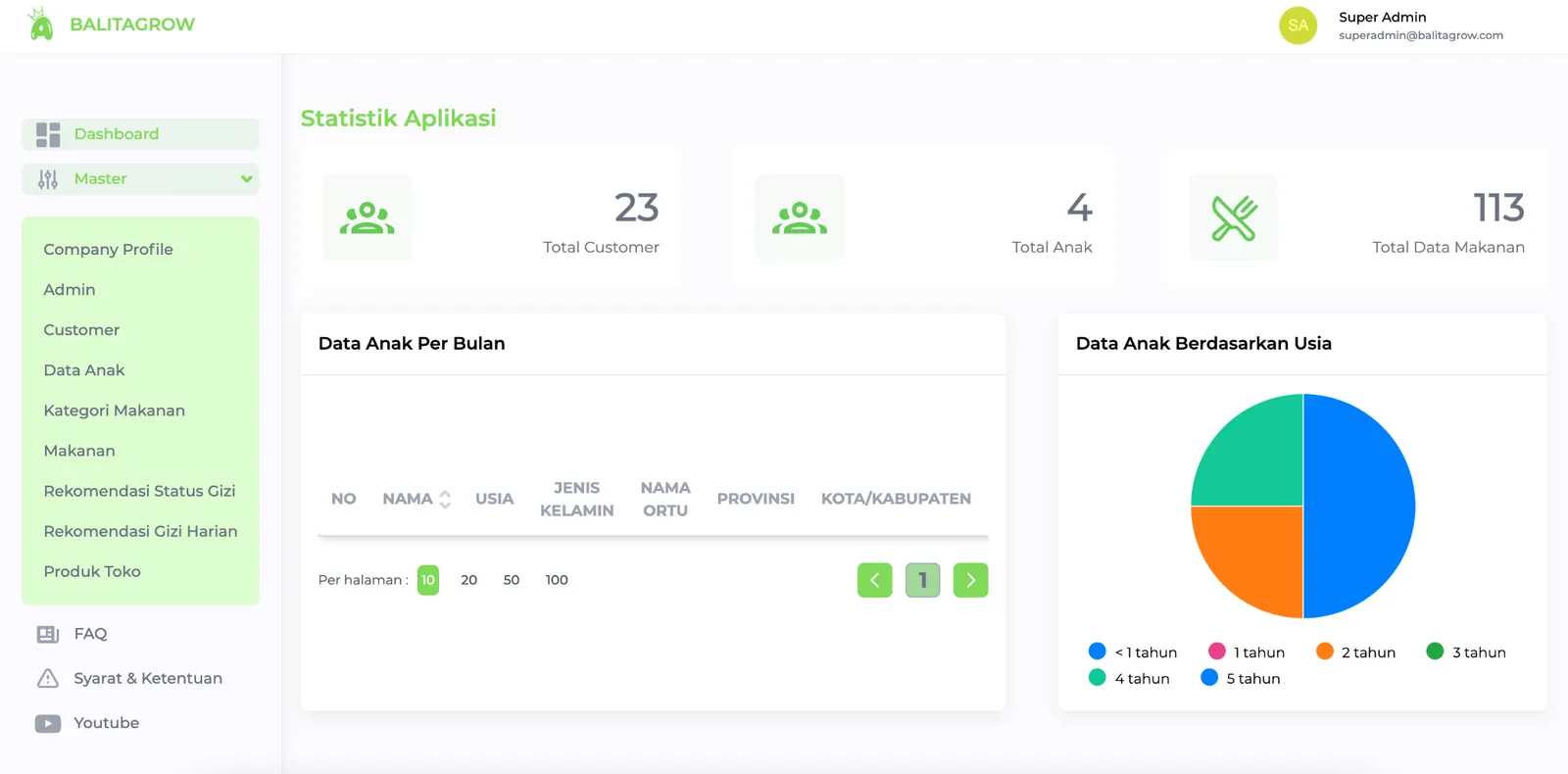Open Kategori Makanan menu item
Image resolution: width=1568 pixels, height=774 pixels.
pos(115,411)
